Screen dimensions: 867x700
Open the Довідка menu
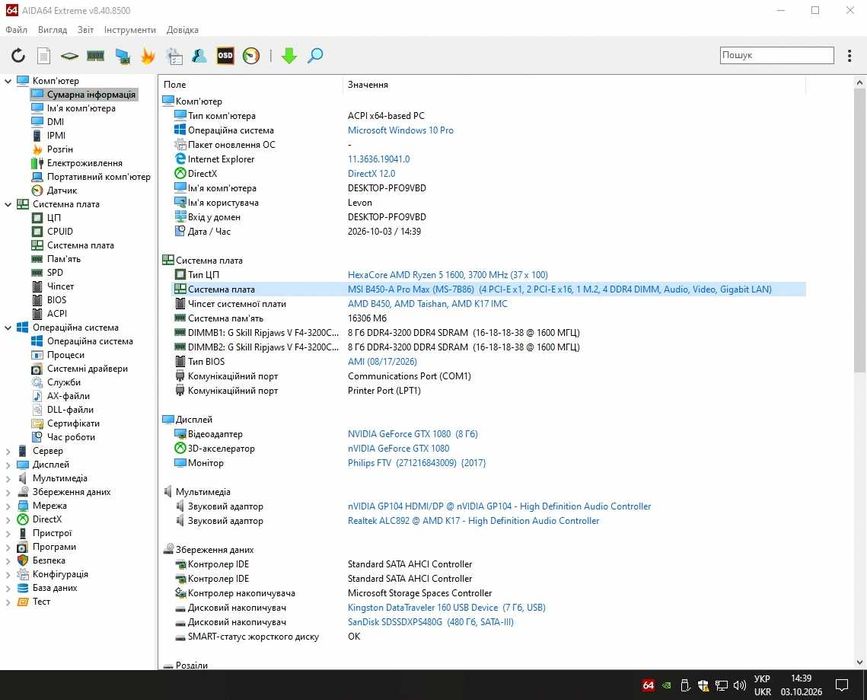click(x=182, y=30)
